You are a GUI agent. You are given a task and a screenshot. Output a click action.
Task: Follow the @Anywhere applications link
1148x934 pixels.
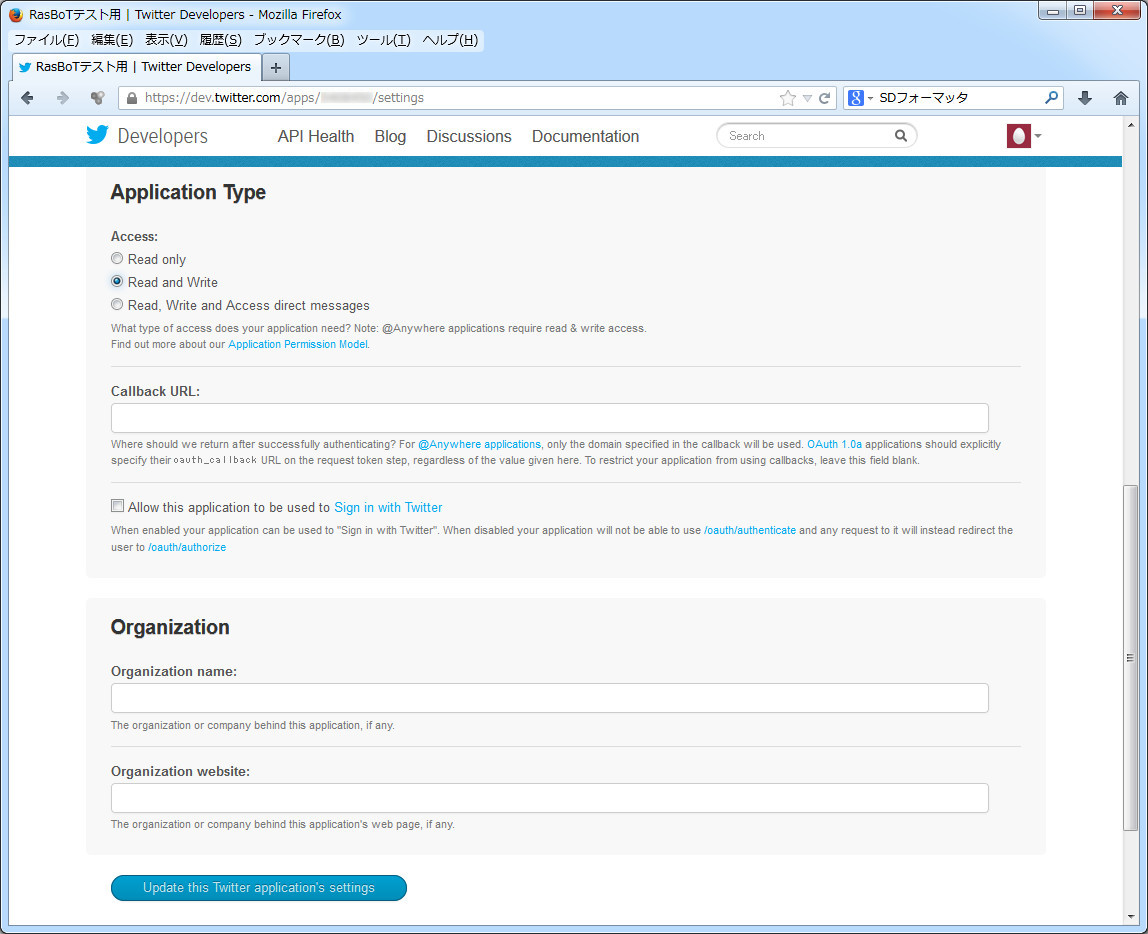pos(479,444)
